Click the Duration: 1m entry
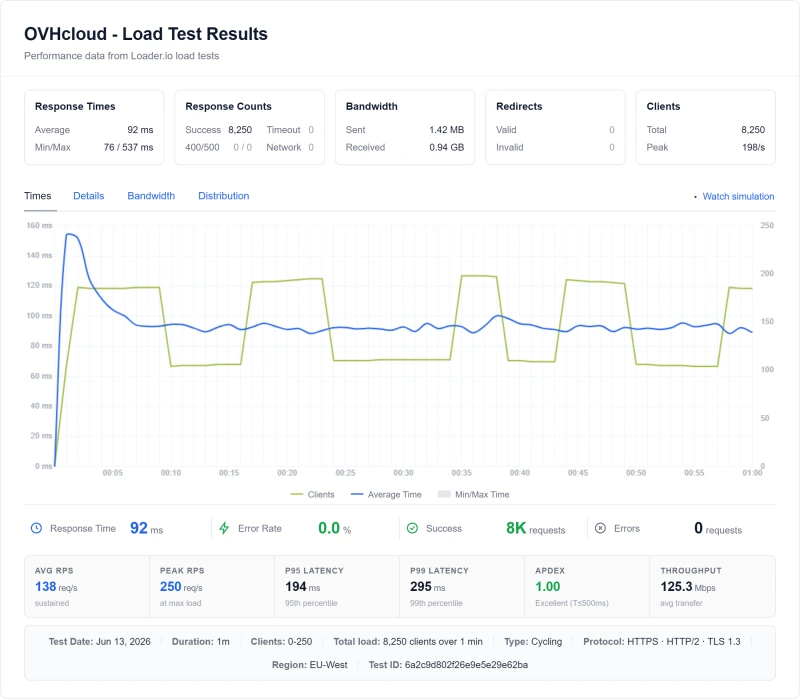The image size is (800, 699). point(201,642)
